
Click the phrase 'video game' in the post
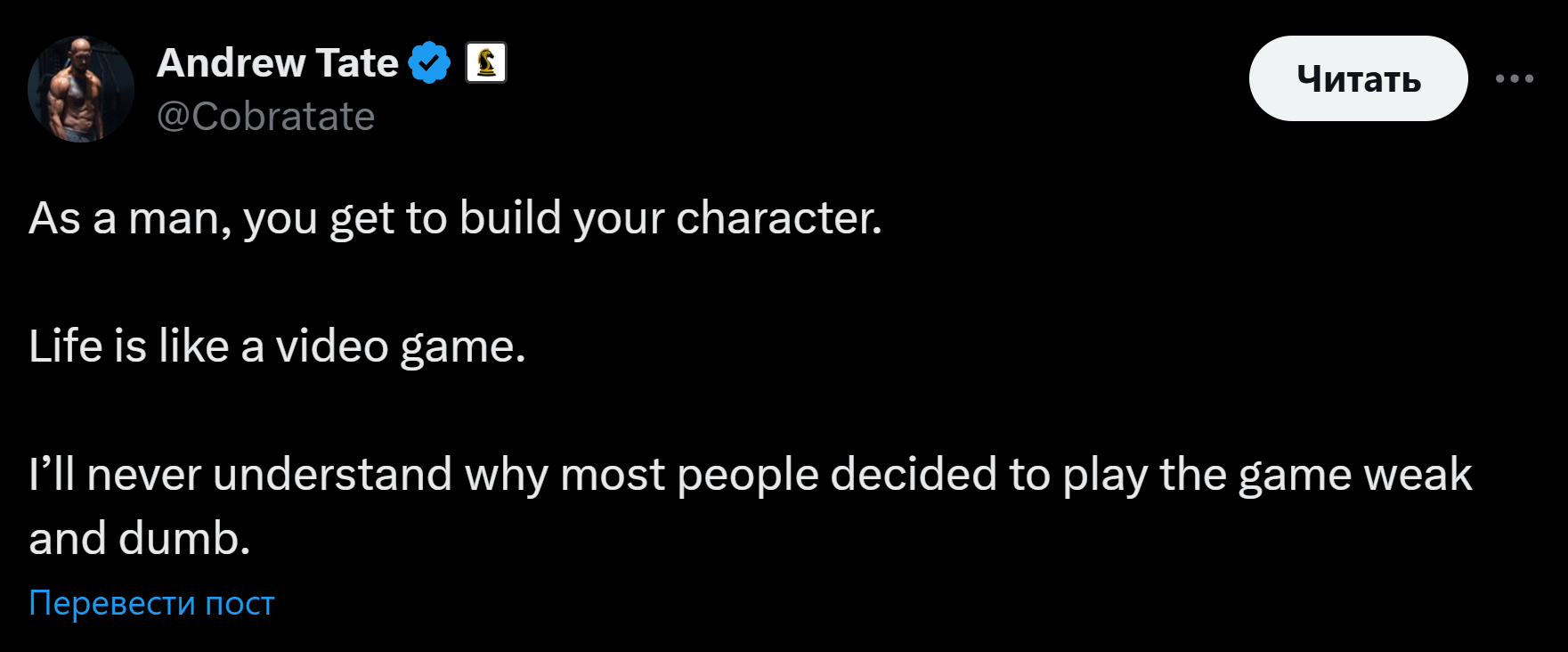point(395,346)
